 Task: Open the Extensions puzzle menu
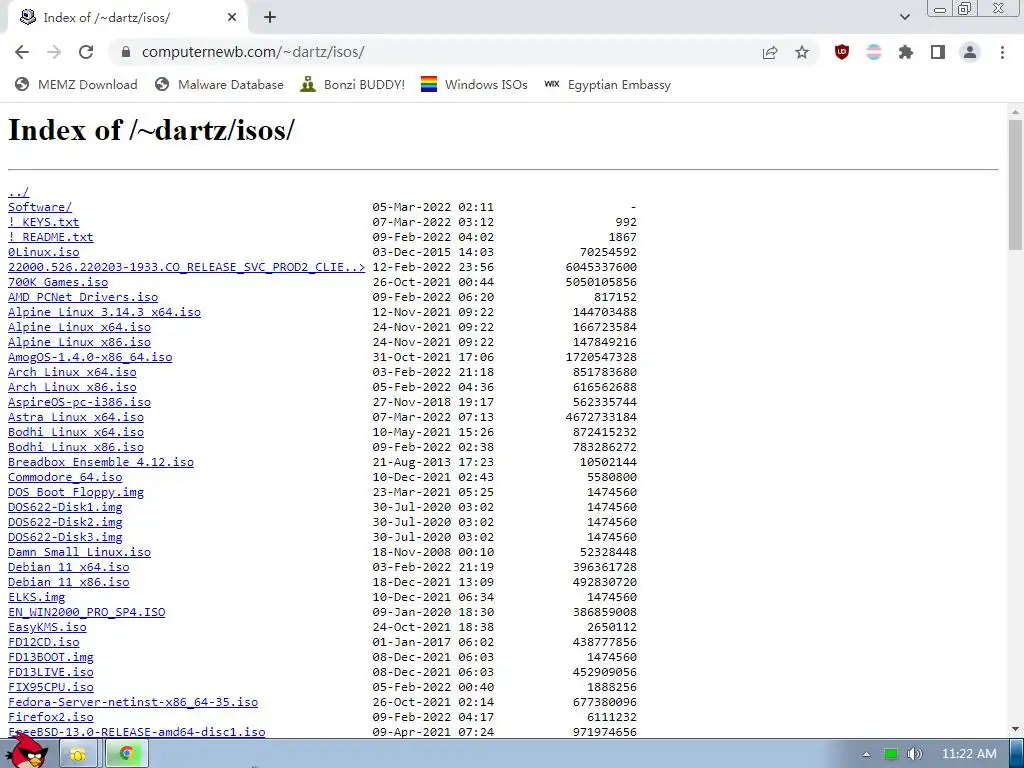pos(906,52)
